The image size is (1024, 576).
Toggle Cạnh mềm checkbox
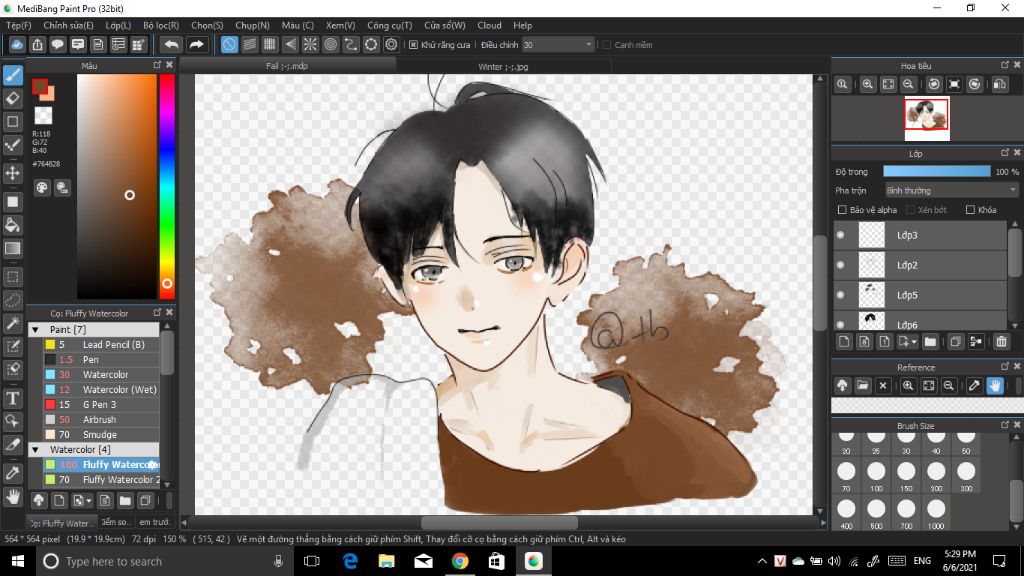tap(607, 44)
